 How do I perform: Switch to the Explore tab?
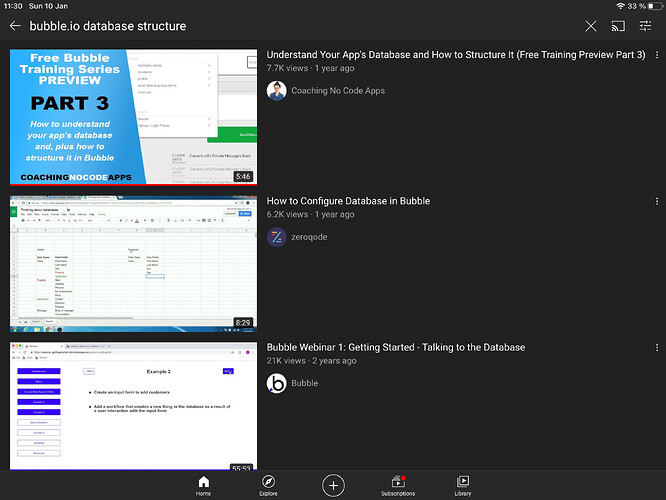tap(268, 486)
